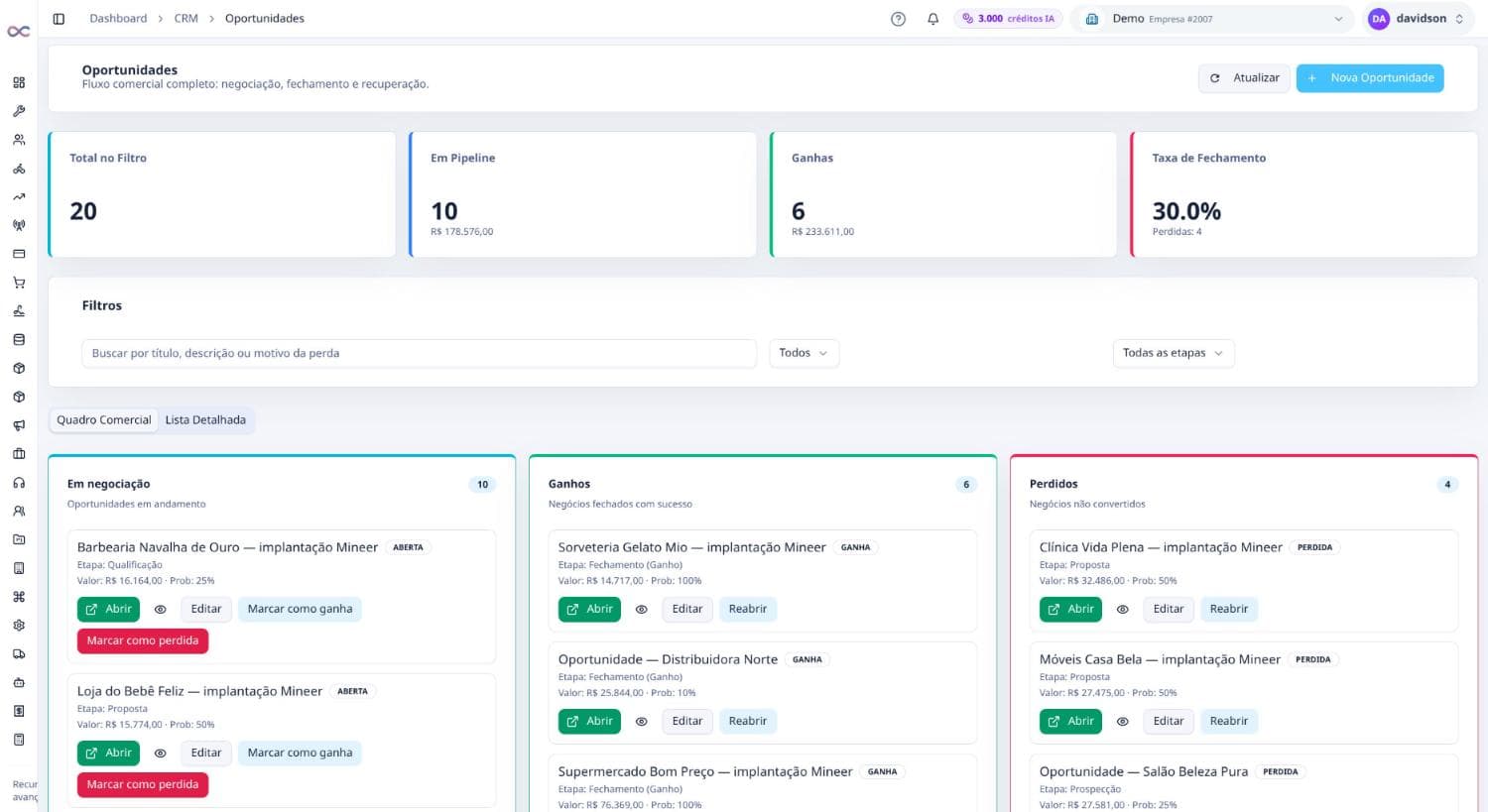
Task: Toggle the sidebar panel icon beside the breadcrumb
Action: (59, 19)
